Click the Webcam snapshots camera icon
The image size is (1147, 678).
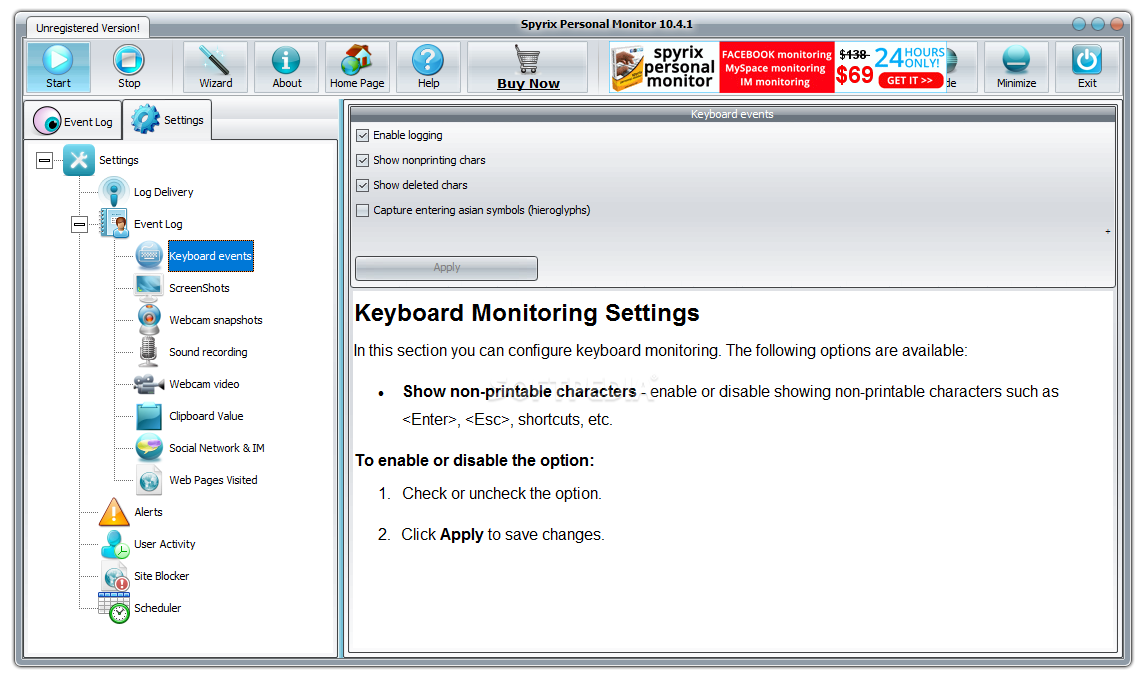[x=149, y=320]
